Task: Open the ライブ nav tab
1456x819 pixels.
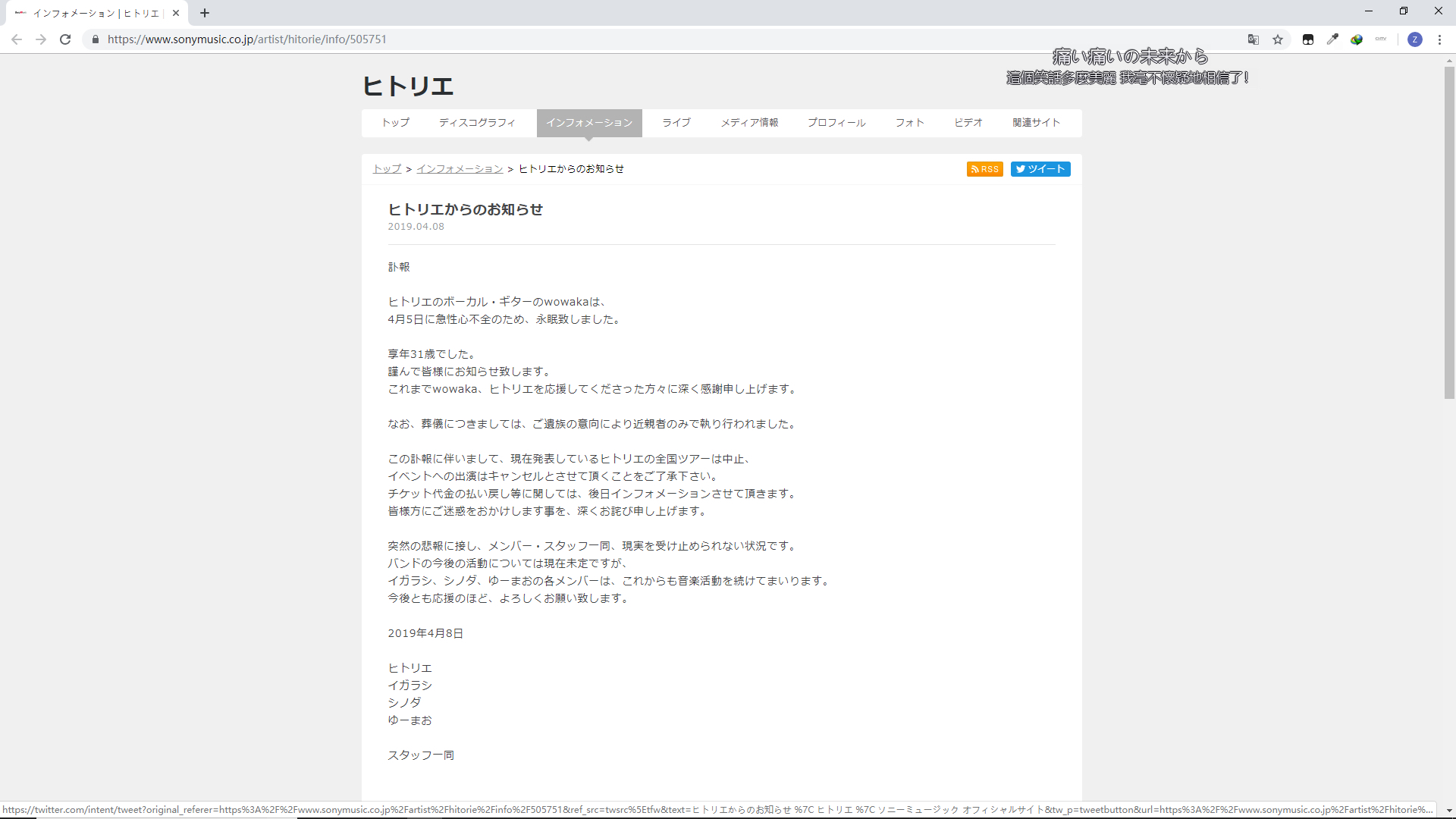Action: (676, 123)
